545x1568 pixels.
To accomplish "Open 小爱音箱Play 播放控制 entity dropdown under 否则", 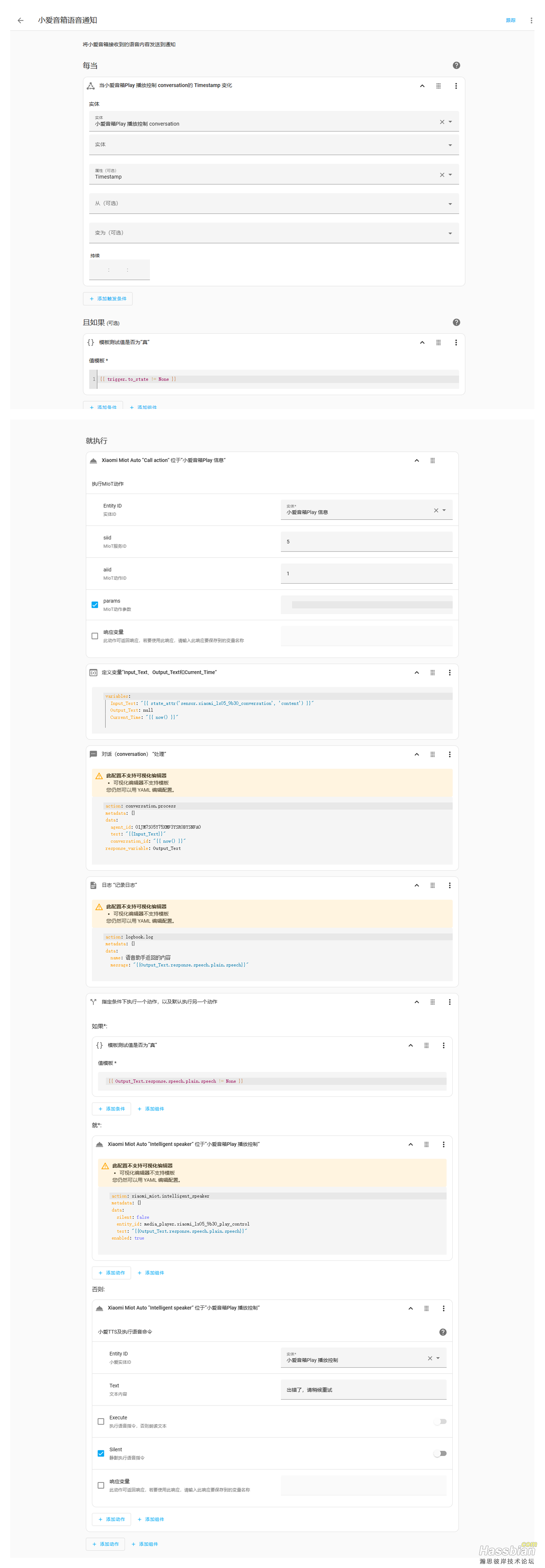I will (x=438, y=1358).
